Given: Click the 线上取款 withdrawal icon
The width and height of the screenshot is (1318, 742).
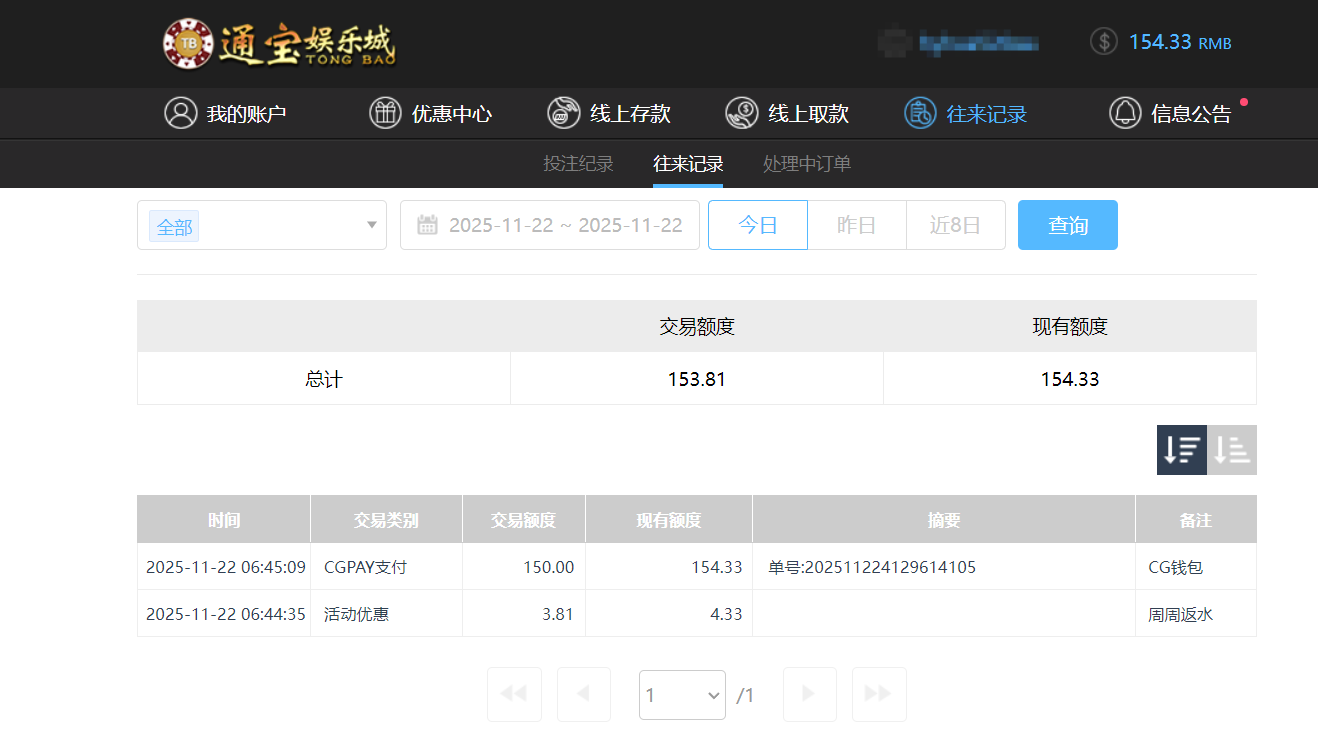Looking at the screenshot, I should click(x=741, y=113).
